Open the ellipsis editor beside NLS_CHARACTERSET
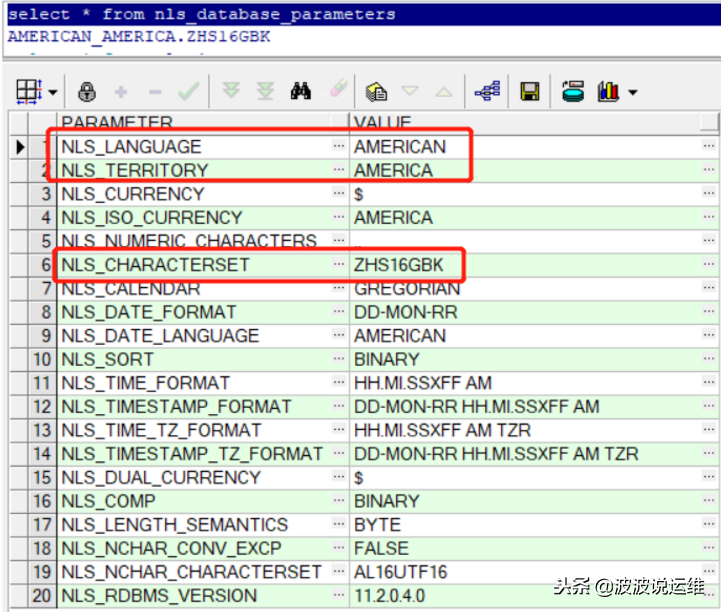 tap(339, 263)
